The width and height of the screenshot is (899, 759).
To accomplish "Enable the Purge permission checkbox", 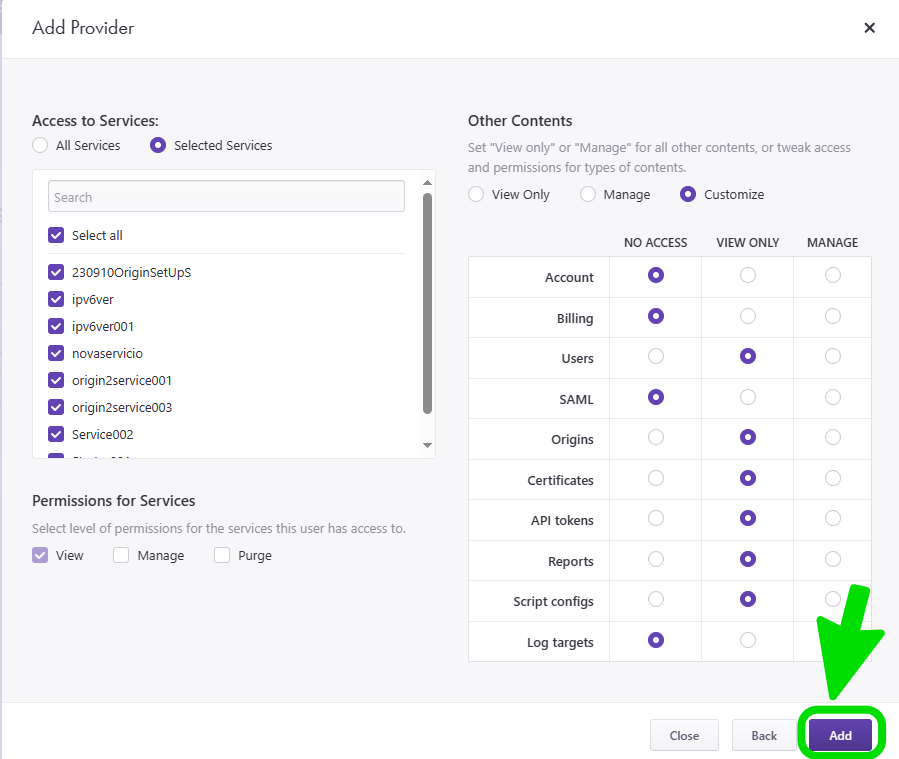I will [x=222, y=555].
